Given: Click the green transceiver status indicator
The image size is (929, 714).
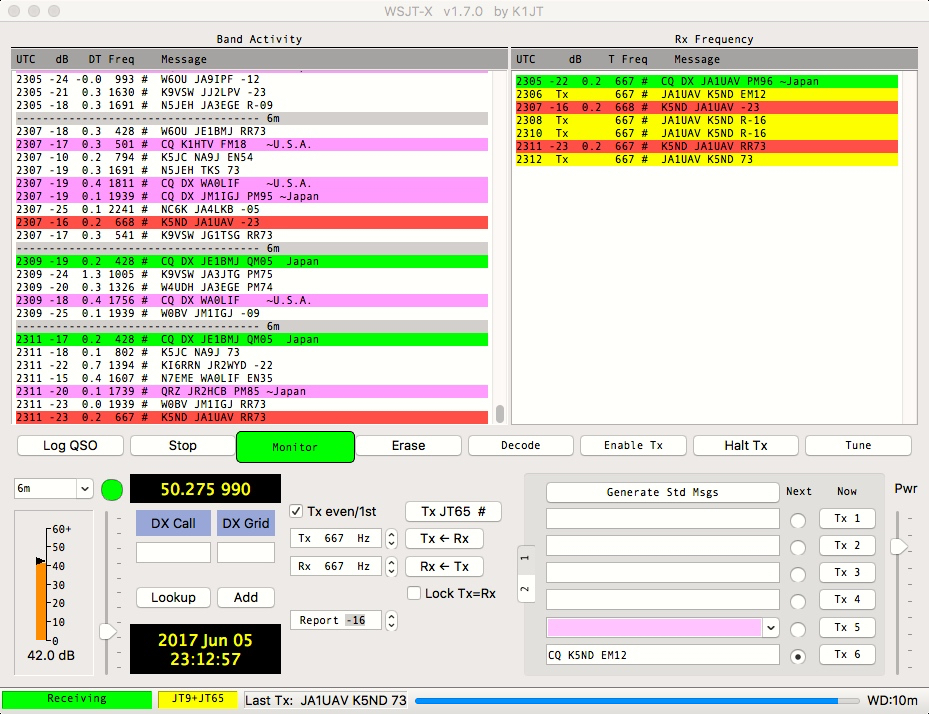Looking at the screenshot, I should coord(112,490).
